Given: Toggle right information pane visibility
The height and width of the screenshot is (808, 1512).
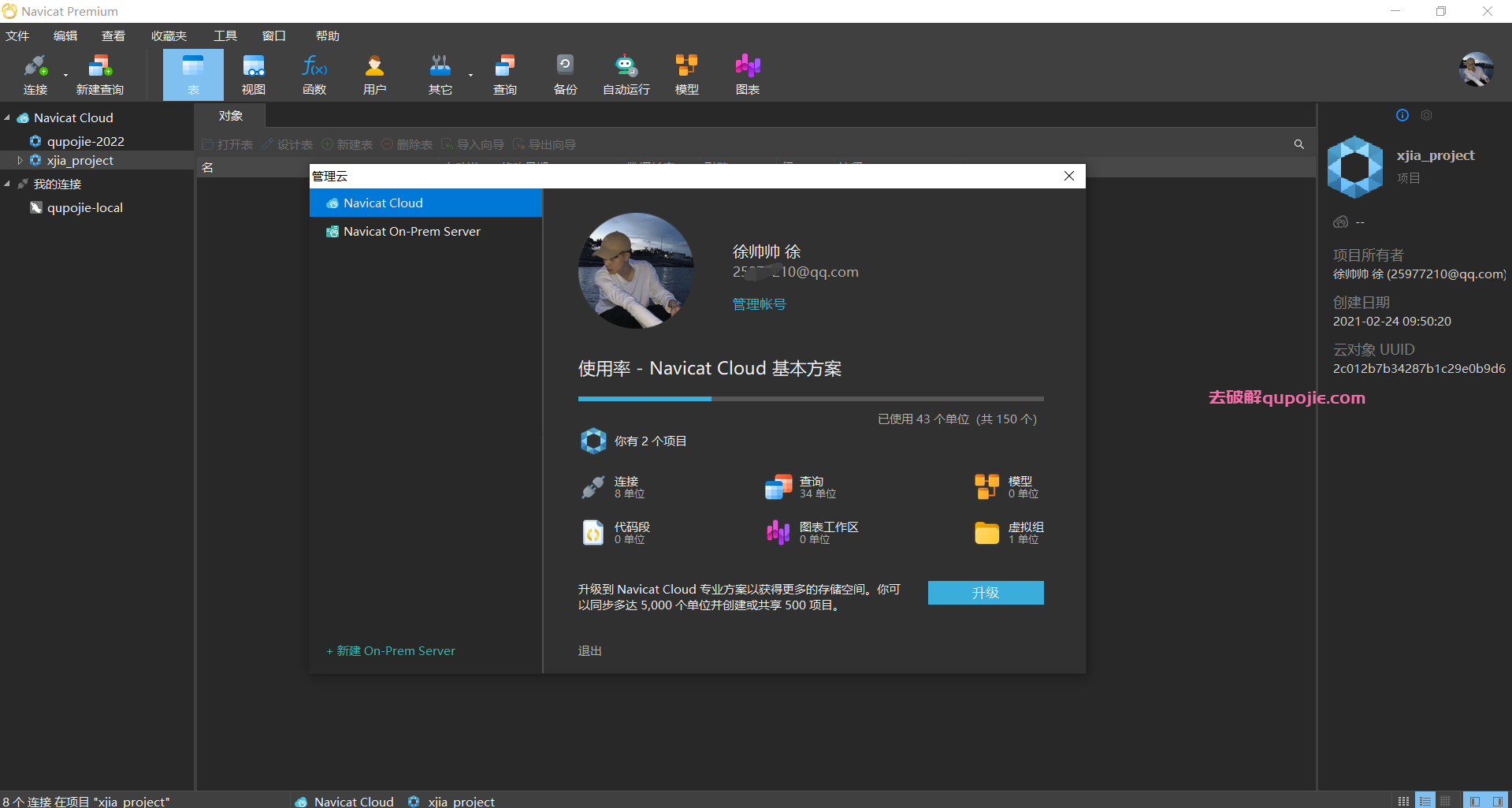Looking at the screenshot, I should point(1498,801).
